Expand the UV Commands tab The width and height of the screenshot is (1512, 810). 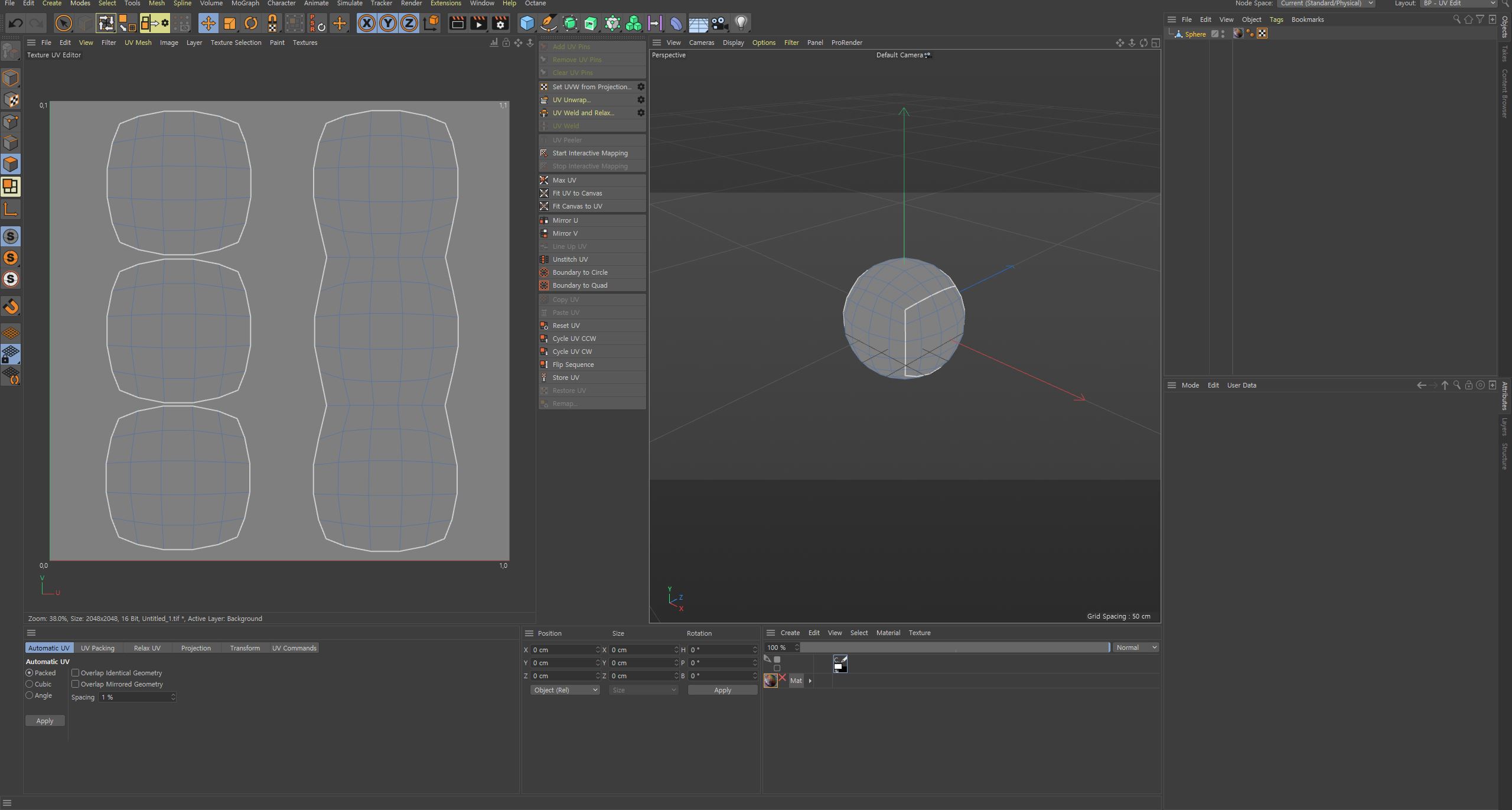pyautogui.click(x=294, y=647)
